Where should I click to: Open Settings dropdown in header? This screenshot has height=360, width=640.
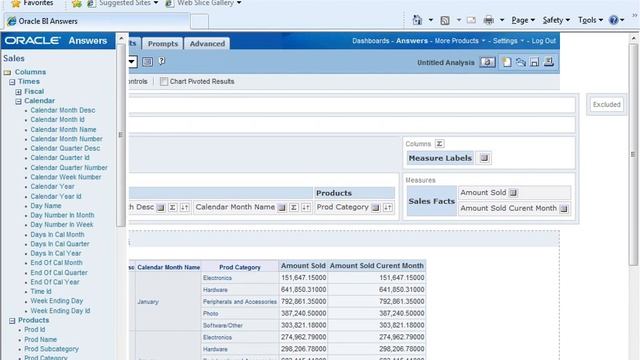[x=508, y=41]
